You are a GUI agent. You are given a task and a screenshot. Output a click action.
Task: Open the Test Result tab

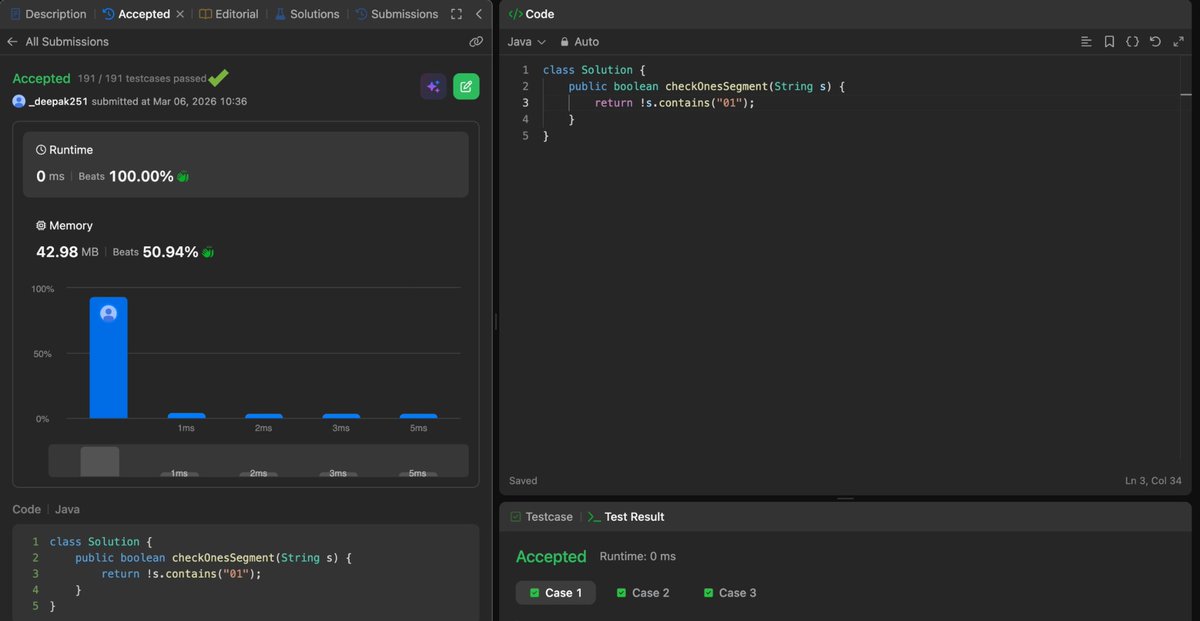click(x=626, y=517)
